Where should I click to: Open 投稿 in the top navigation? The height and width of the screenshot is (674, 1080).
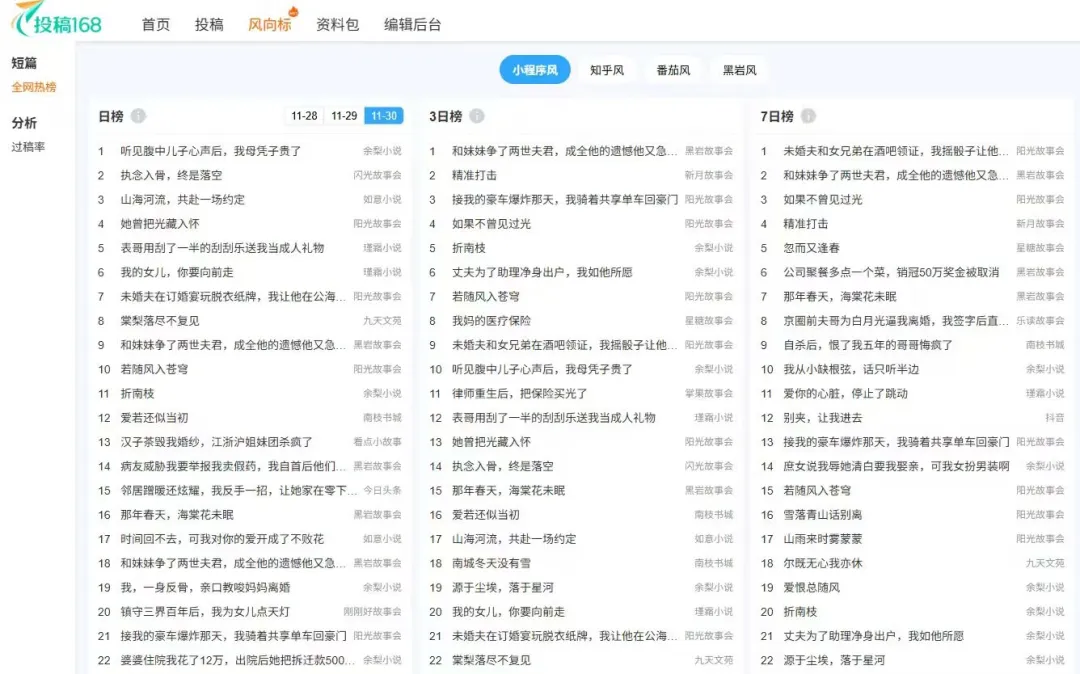click(x=209, y=25)
